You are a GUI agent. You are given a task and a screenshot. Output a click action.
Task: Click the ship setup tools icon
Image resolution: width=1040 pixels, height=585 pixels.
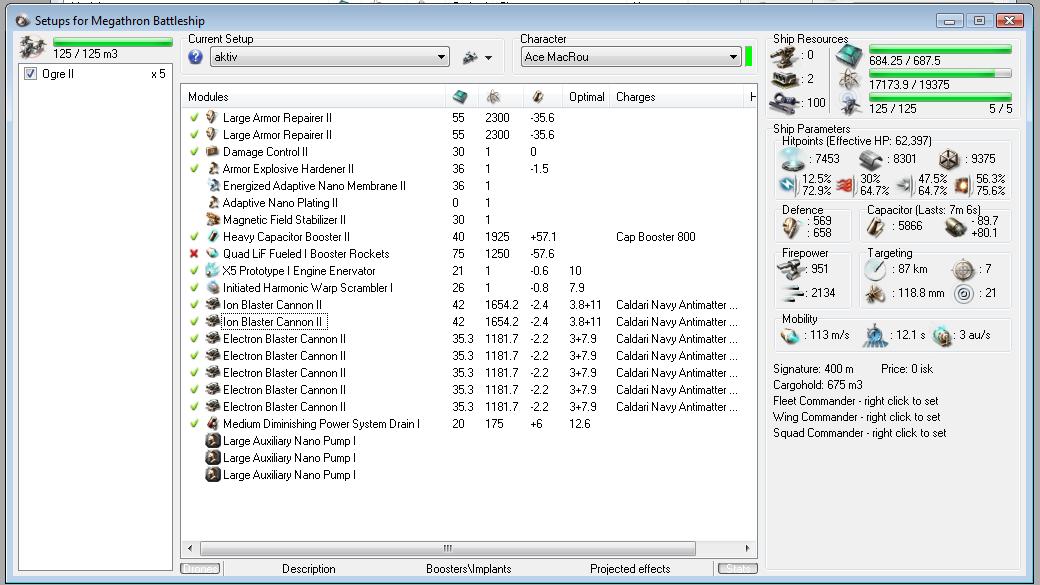pos(470,58)
